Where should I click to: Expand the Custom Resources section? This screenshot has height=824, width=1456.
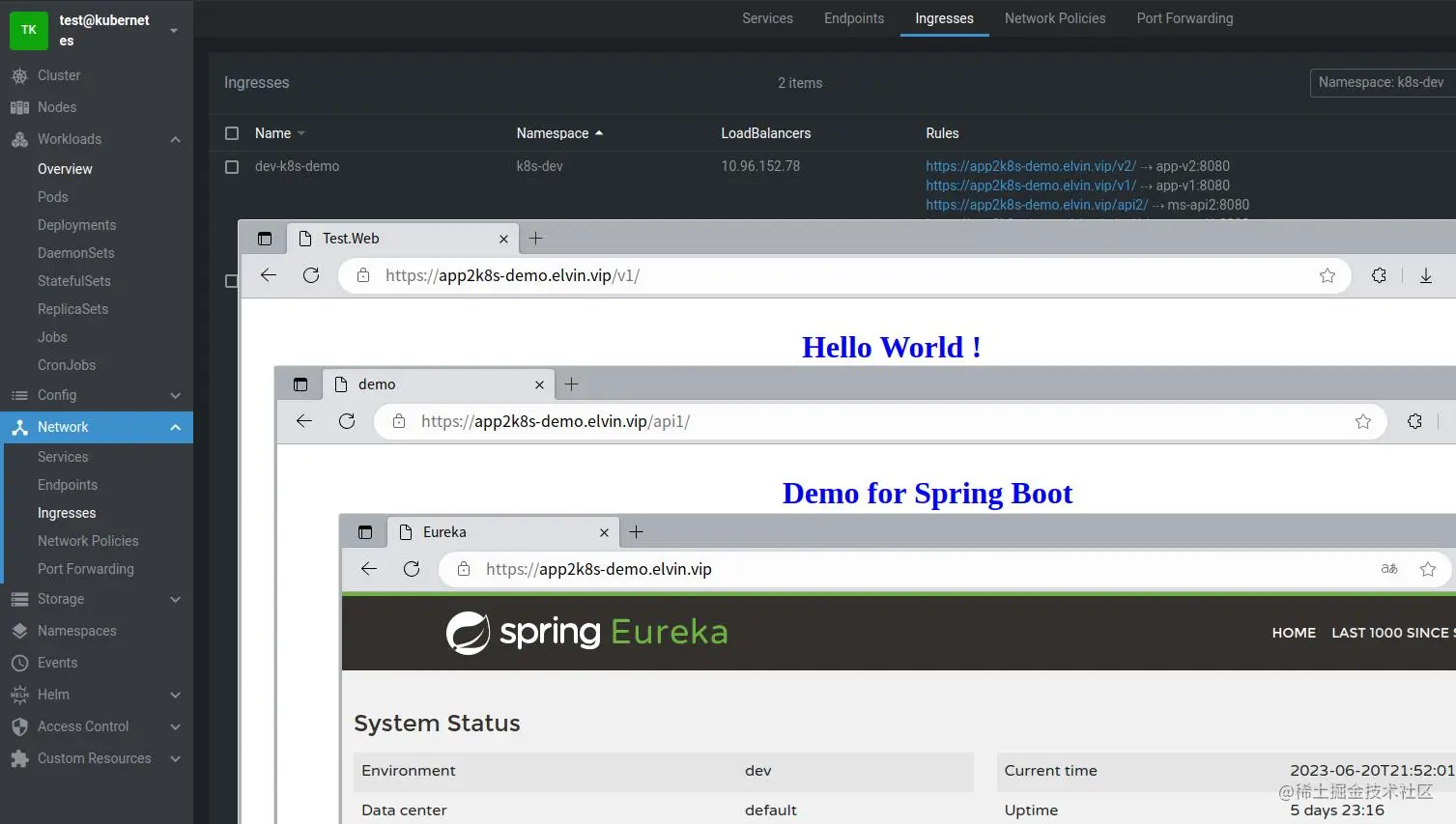tap(175, 758)
